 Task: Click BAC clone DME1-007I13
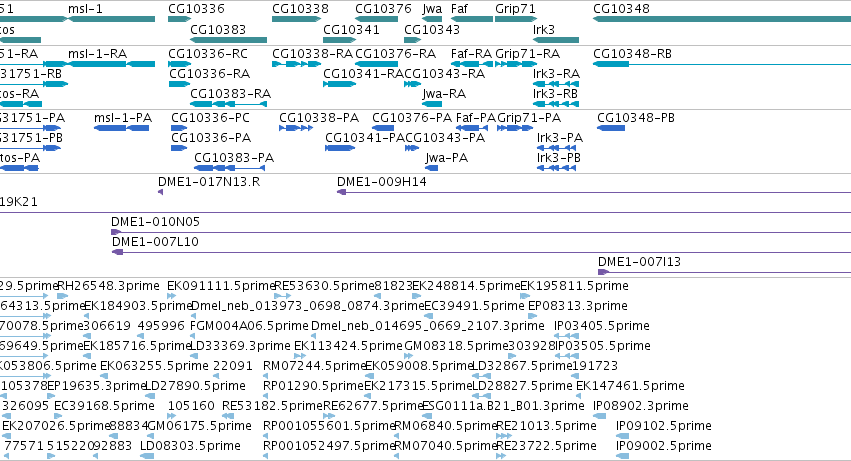click(724, 272)
